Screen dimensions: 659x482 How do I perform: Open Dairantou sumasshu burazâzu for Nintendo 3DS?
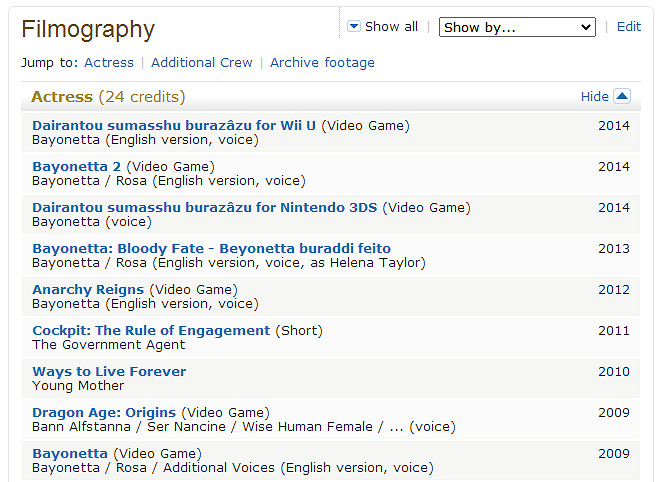(x=205, y=208)
